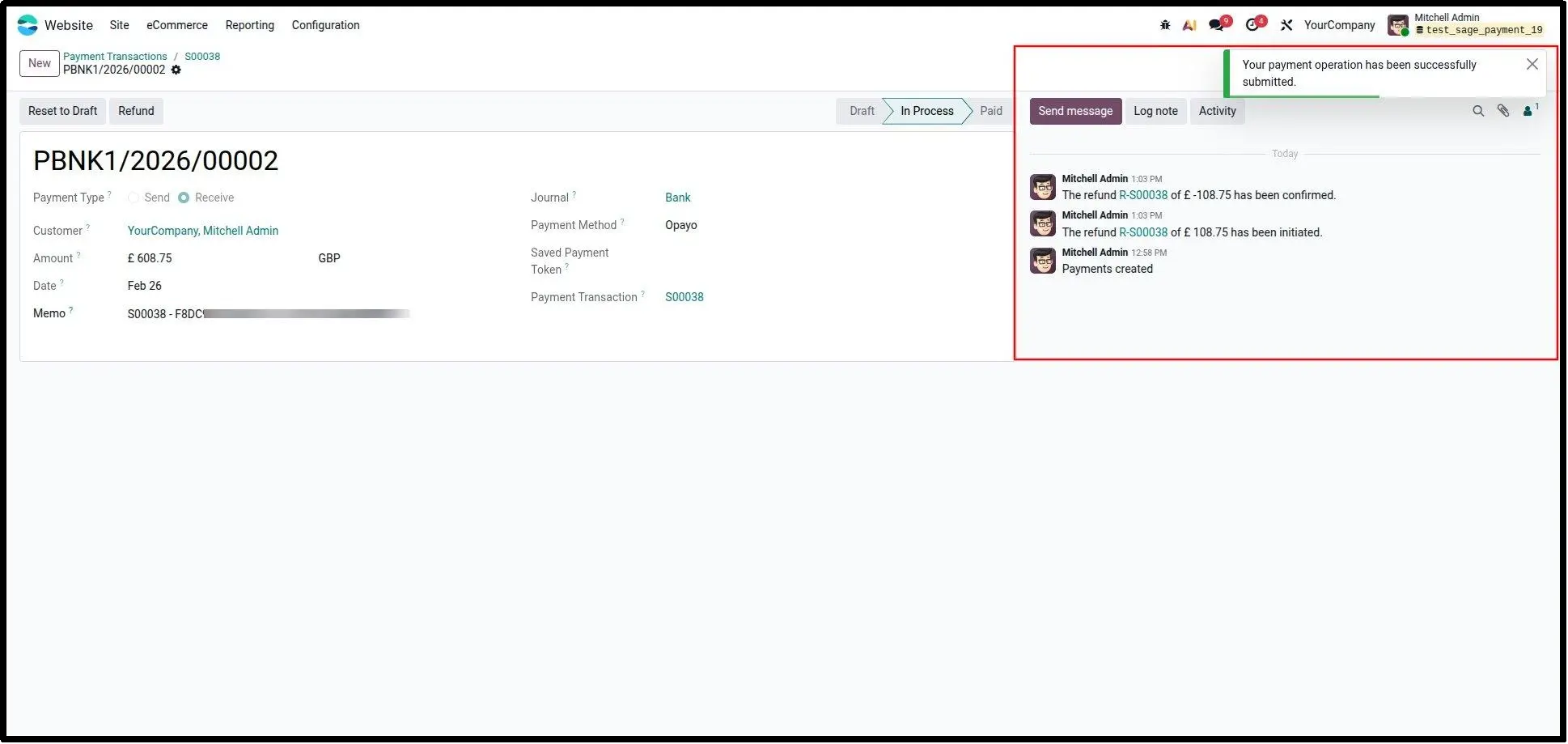1568x744 pixels.
Task: Open customer YourCompany, Mitchell Admin link
Action: [x=203, y=232]
